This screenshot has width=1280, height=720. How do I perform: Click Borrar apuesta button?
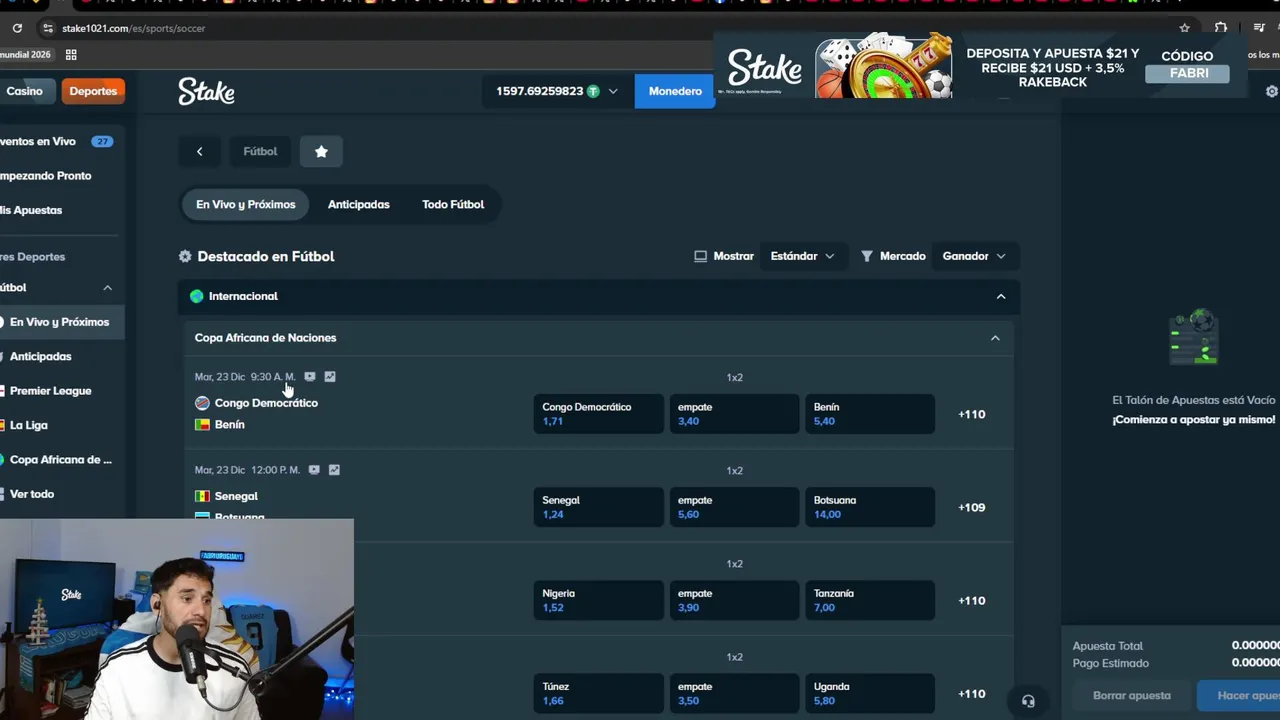tap(1132, 696)
